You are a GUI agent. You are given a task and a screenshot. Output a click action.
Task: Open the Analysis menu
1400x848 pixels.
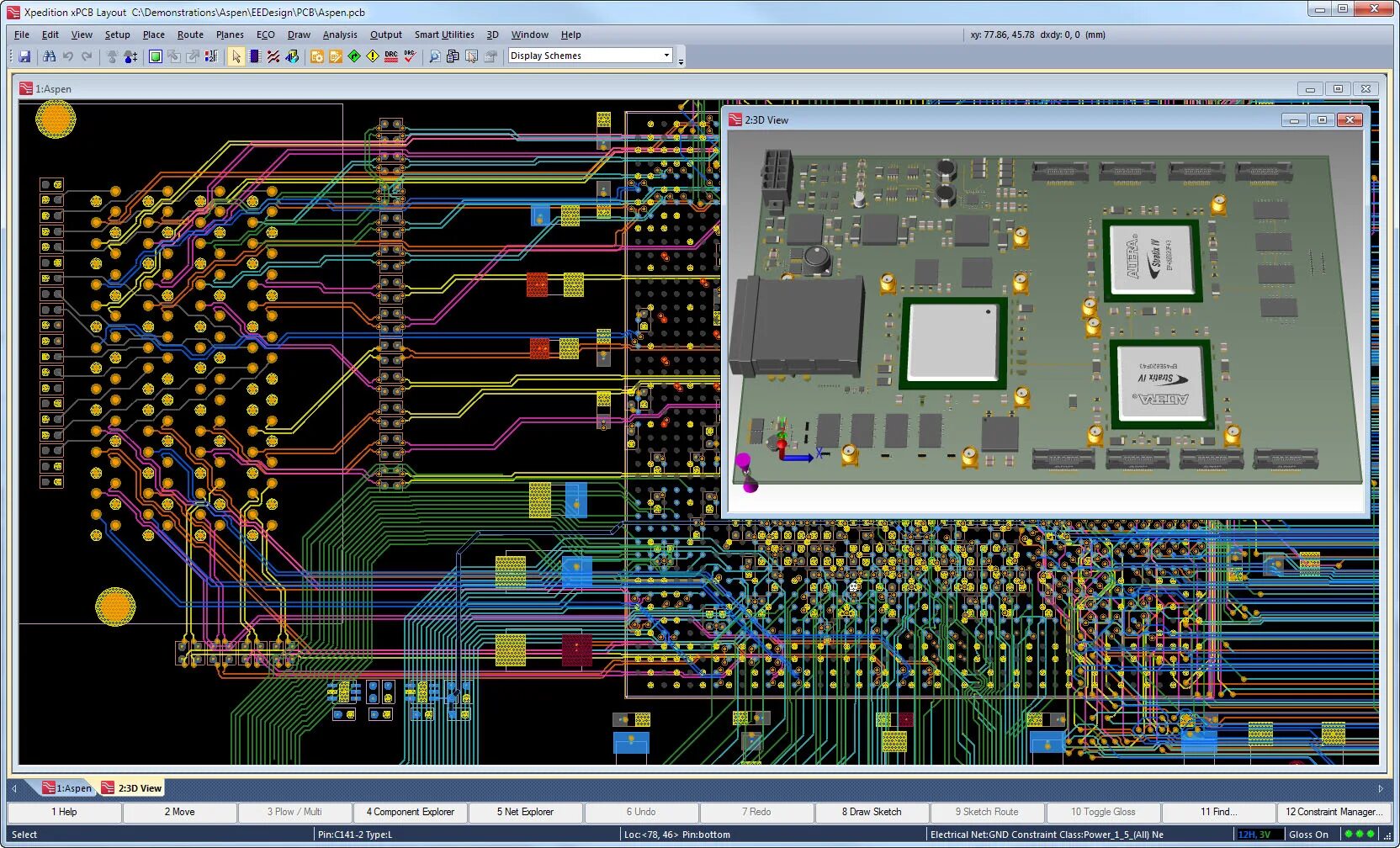coord(340,34)
